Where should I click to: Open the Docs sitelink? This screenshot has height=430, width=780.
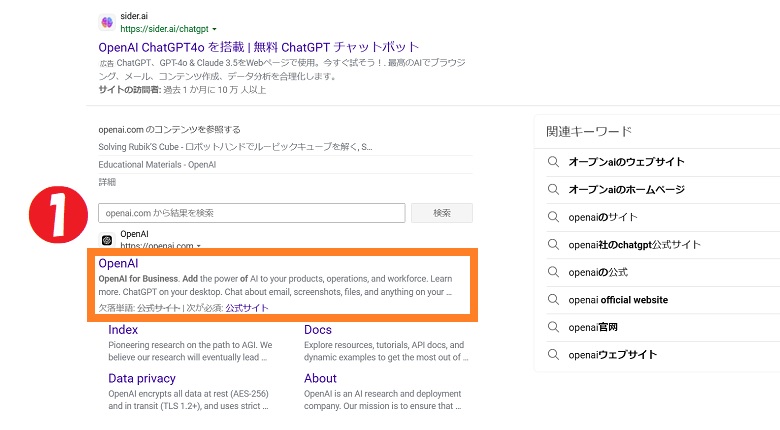pyautogui.click(x=318, y=330)
